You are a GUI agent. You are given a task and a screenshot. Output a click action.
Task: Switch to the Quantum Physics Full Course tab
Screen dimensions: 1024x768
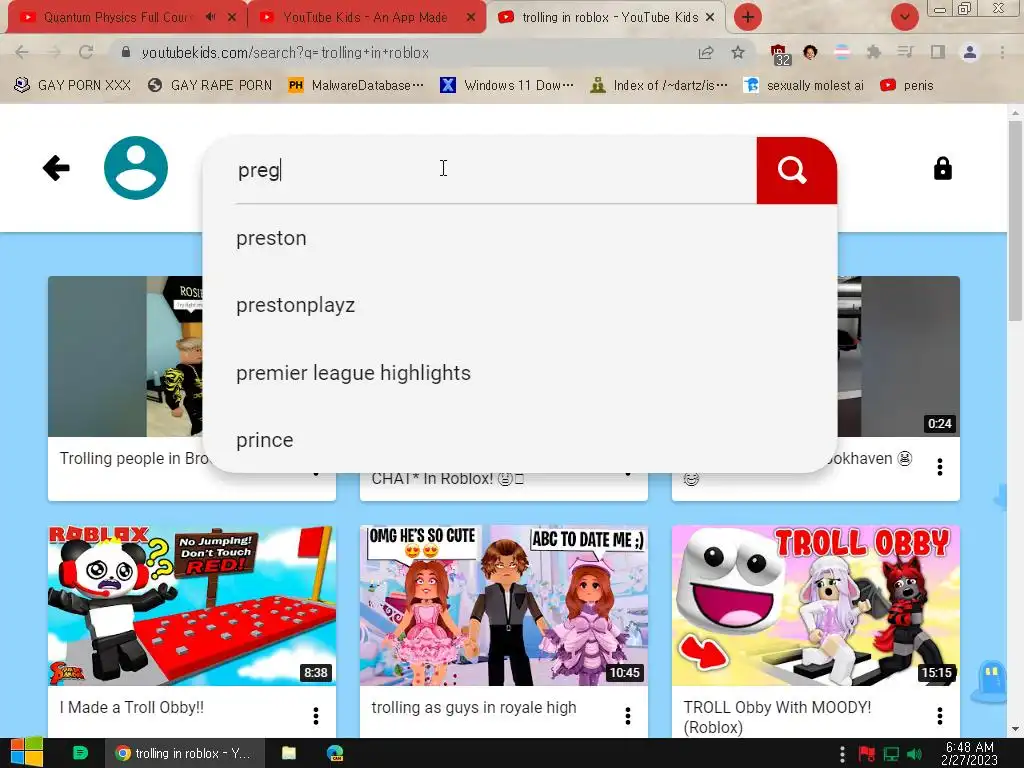coord(116,18)
